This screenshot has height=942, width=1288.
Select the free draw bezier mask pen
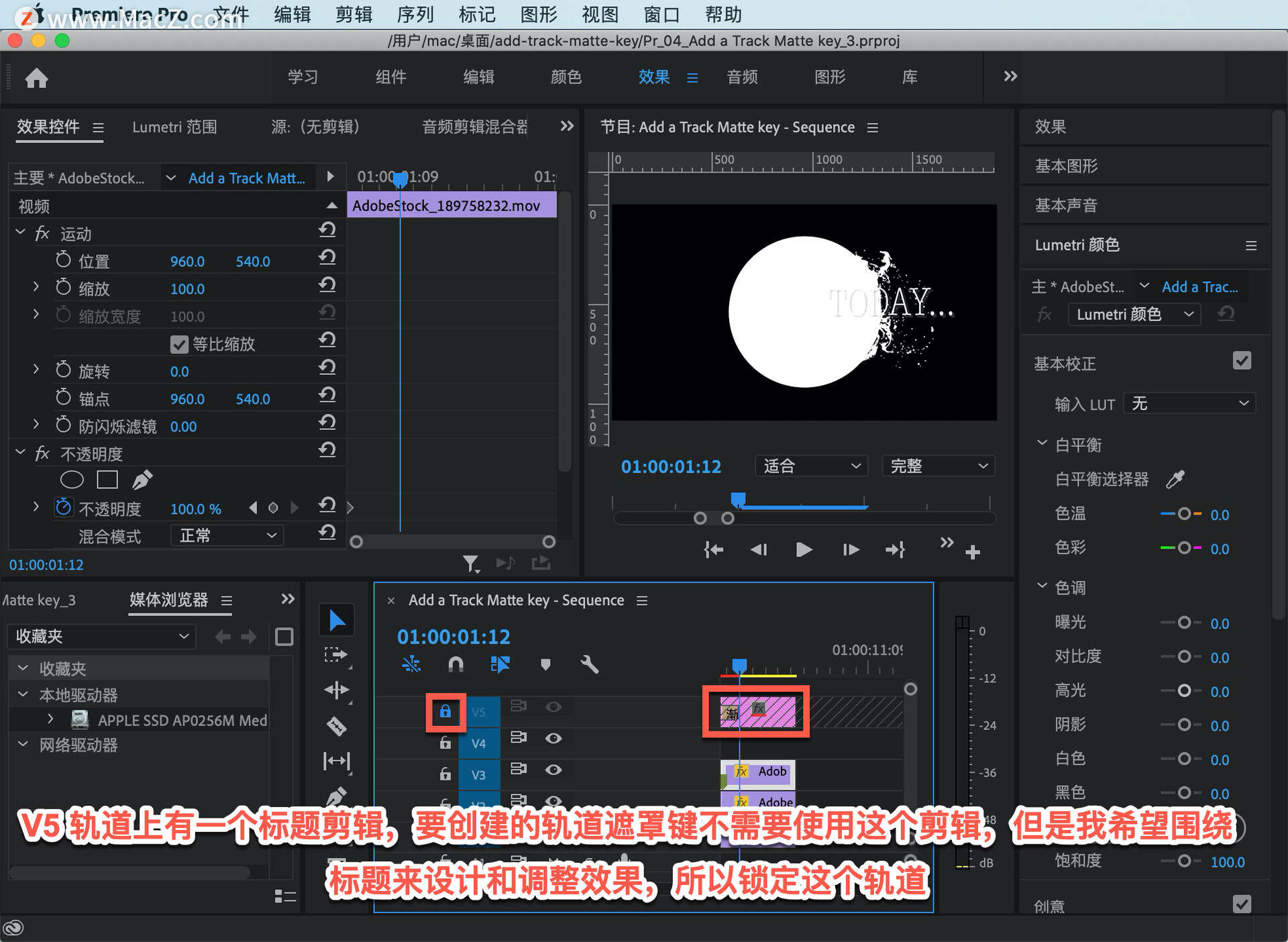[142, 480]
